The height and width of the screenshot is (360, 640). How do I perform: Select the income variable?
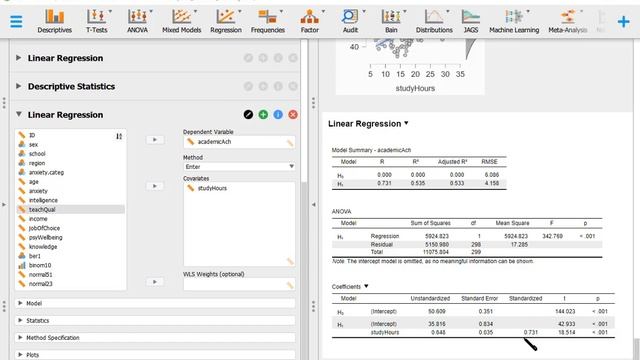[x=71, y=219]
